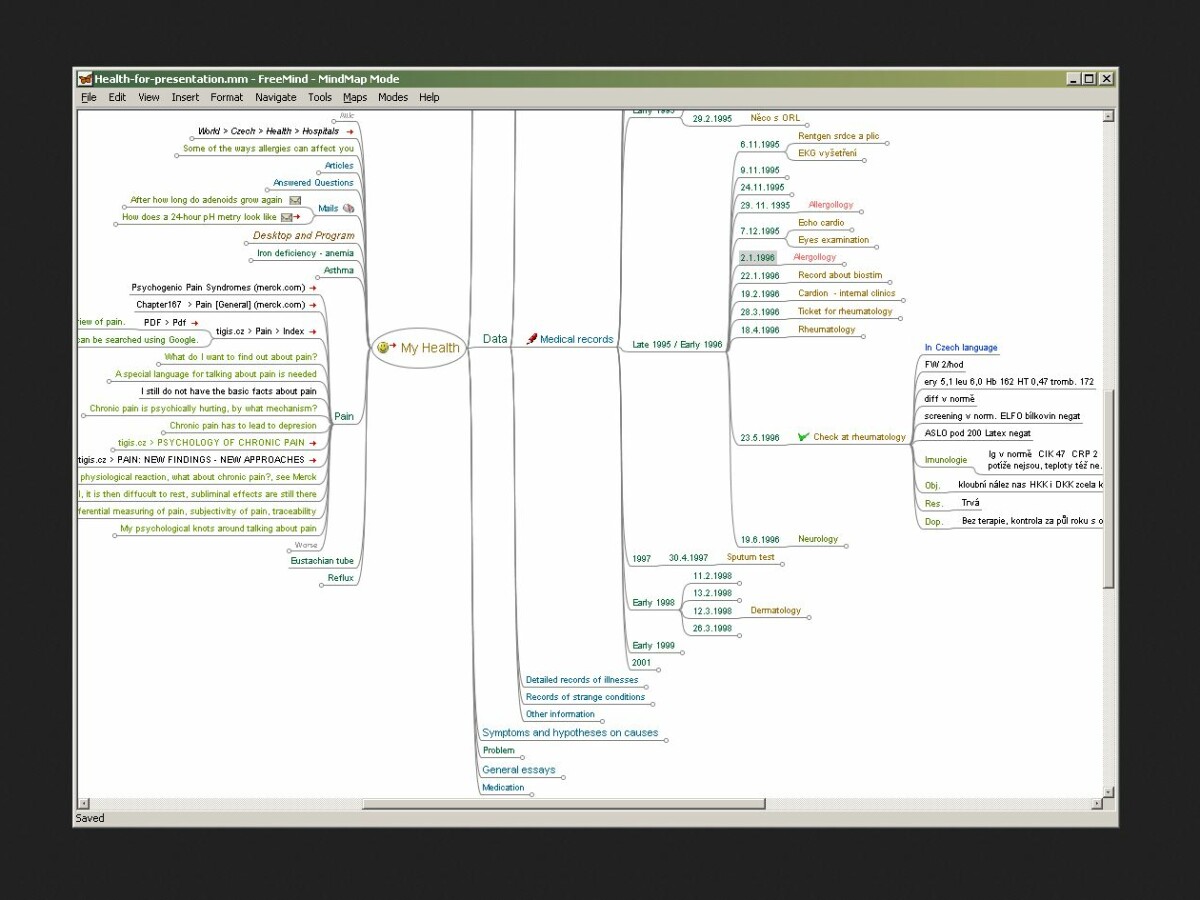The height and width of the screenshot is (900, 1200).
Task: Open the Maps menu
Action: point(355,97)
